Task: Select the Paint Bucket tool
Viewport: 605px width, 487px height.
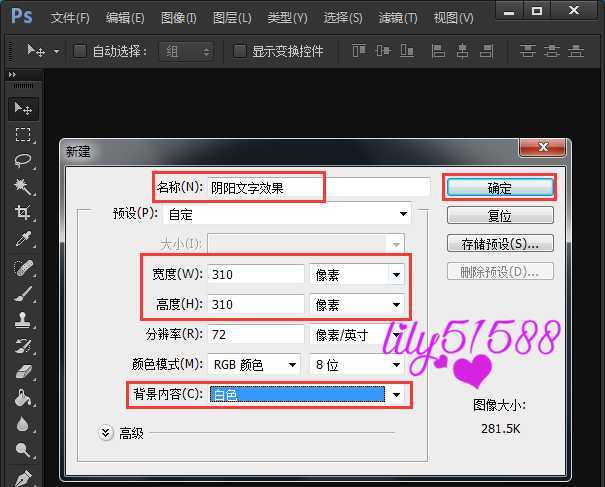Action: (x=23, y=398)
